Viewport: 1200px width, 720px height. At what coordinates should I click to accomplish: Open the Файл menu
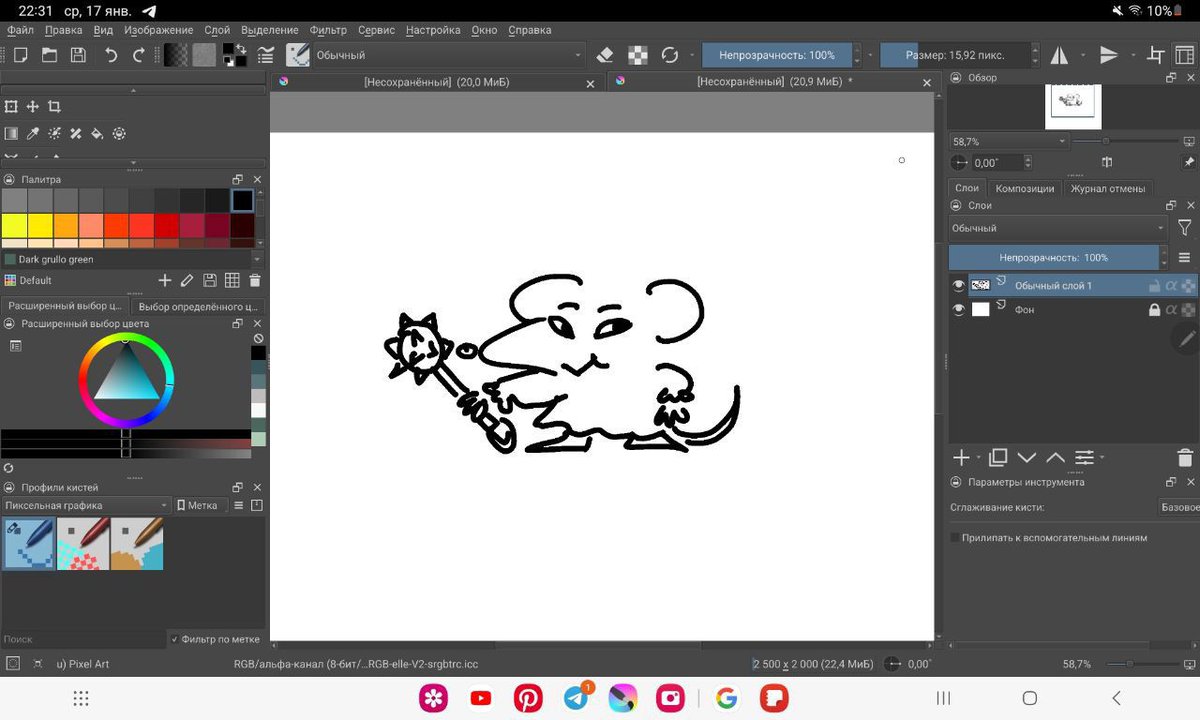click(20, 30)
